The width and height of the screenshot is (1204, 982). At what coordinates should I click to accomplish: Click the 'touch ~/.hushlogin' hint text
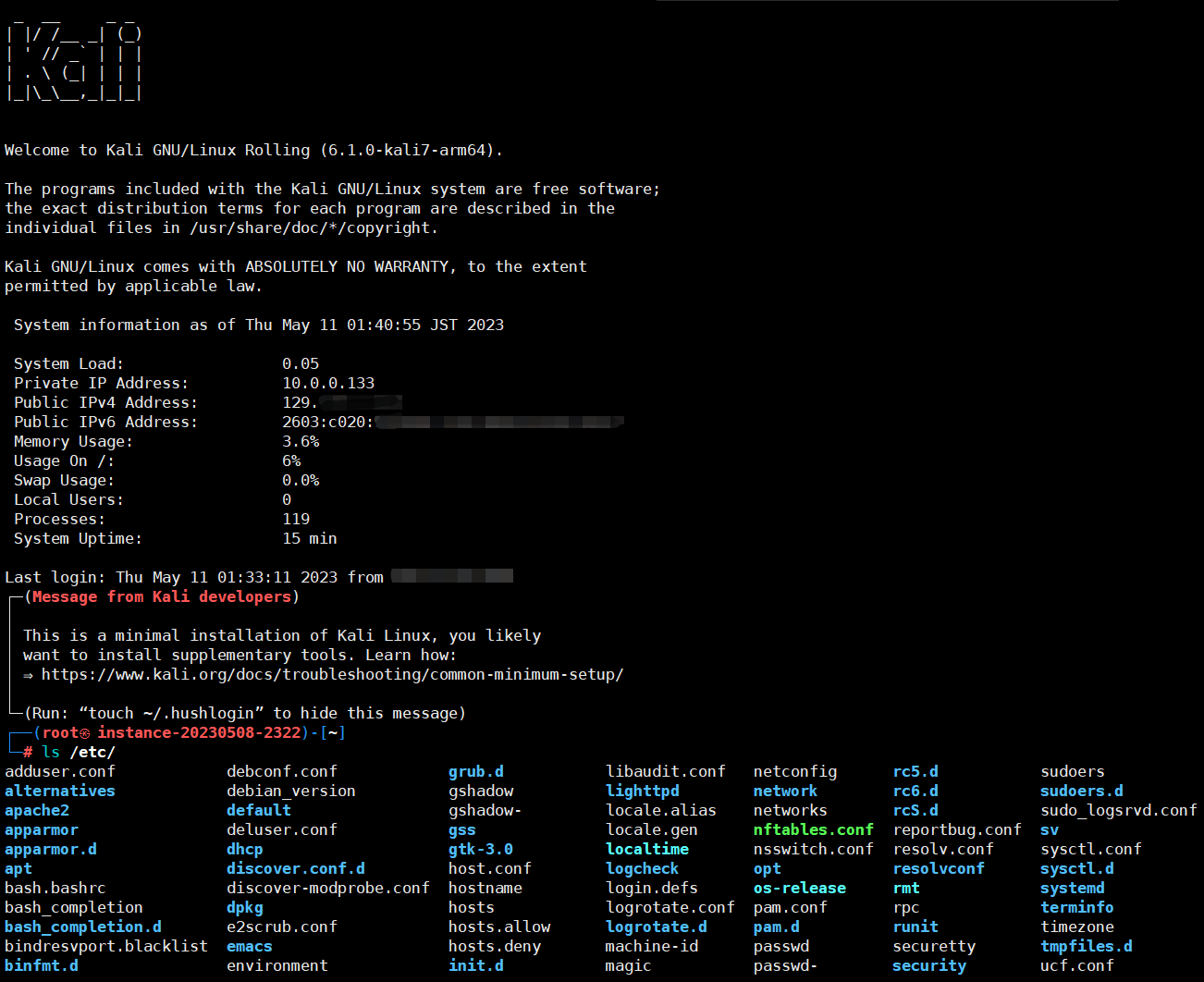pos(171,713)
